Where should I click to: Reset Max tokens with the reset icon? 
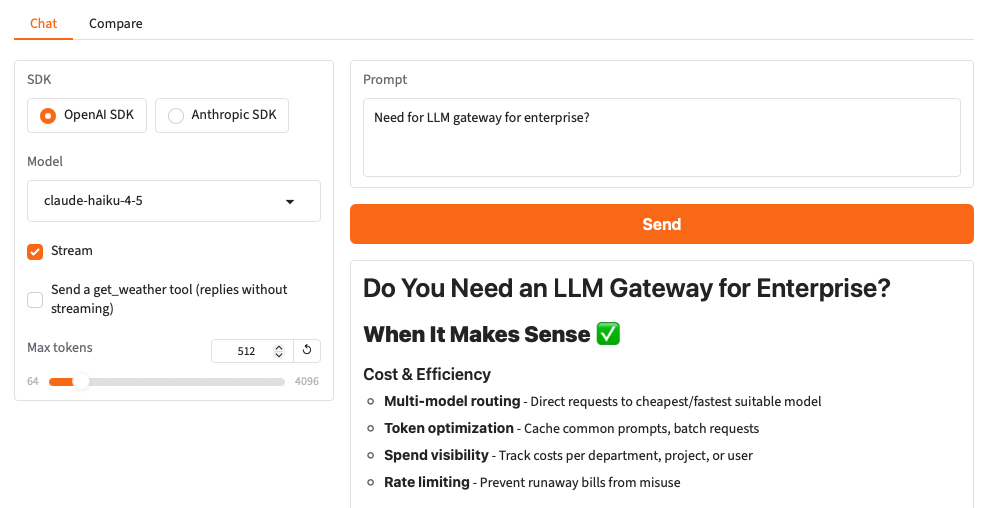[x=307, y=350]
